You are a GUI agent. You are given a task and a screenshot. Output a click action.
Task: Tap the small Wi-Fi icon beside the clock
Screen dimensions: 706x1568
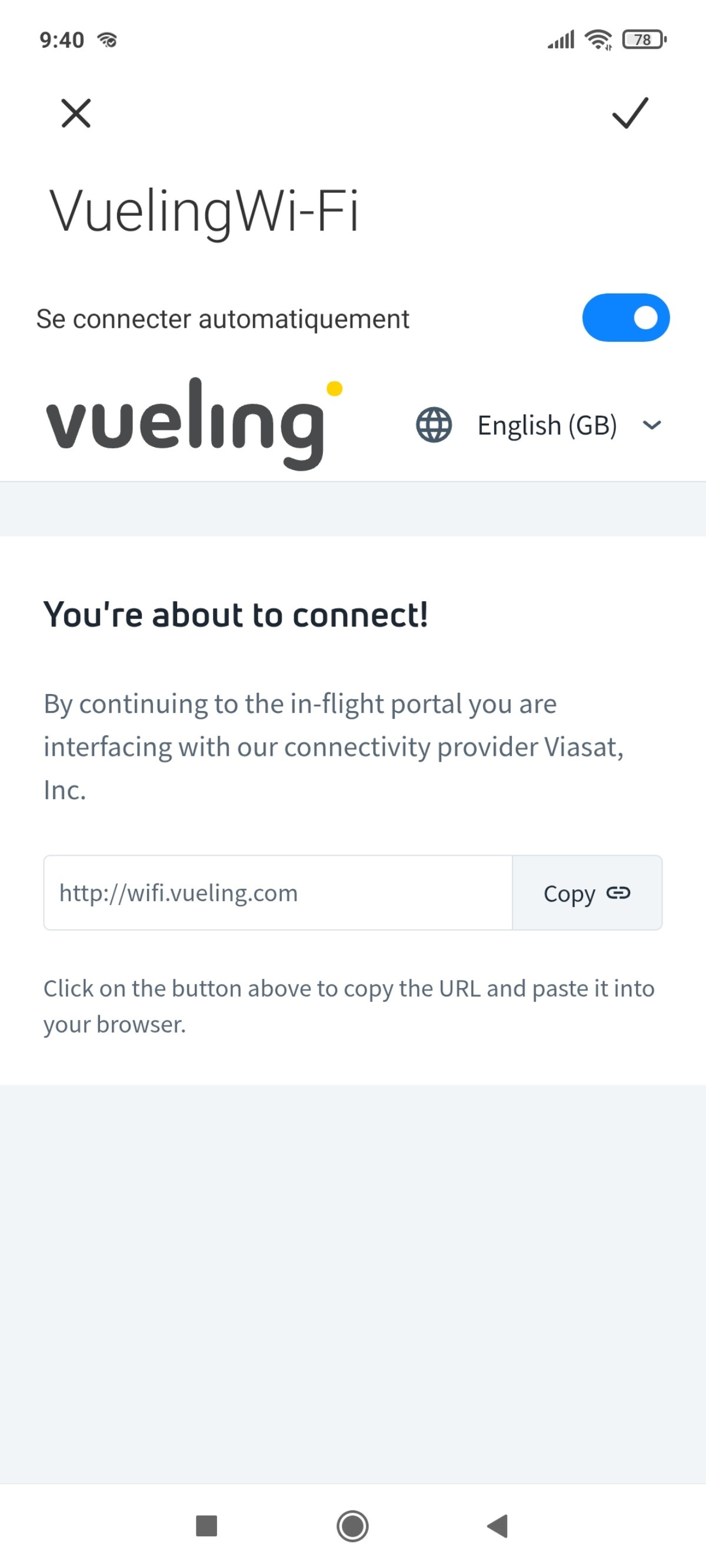coord(108,40)
